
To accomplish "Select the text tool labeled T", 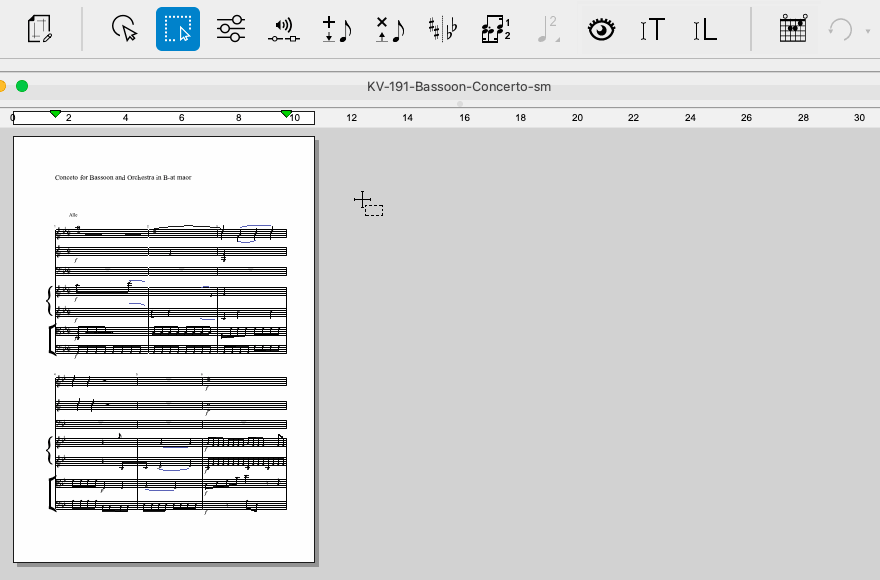I will tap(652, 29).
